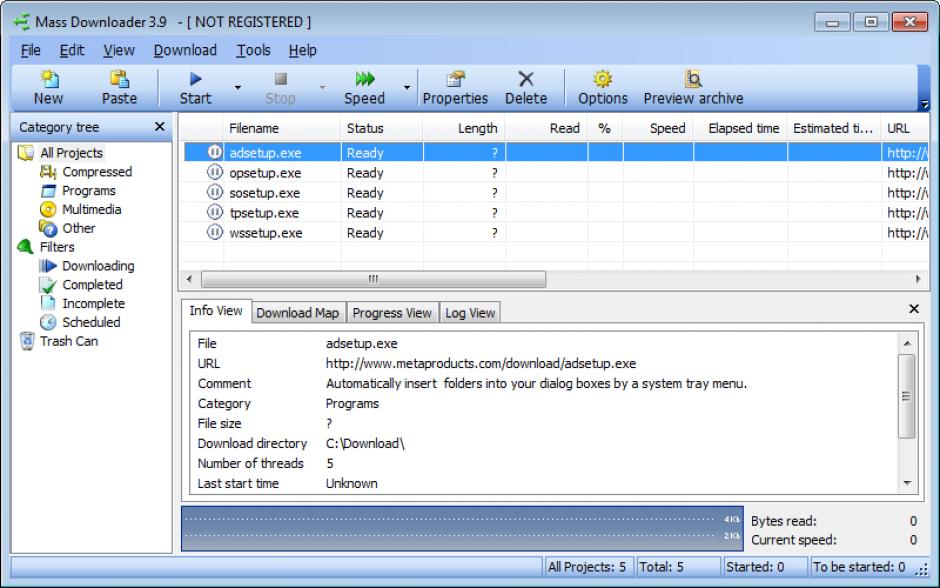Click the Other category icon
Image resolution: width=940 pixels, height=588 pixels.
click(48, 228)
